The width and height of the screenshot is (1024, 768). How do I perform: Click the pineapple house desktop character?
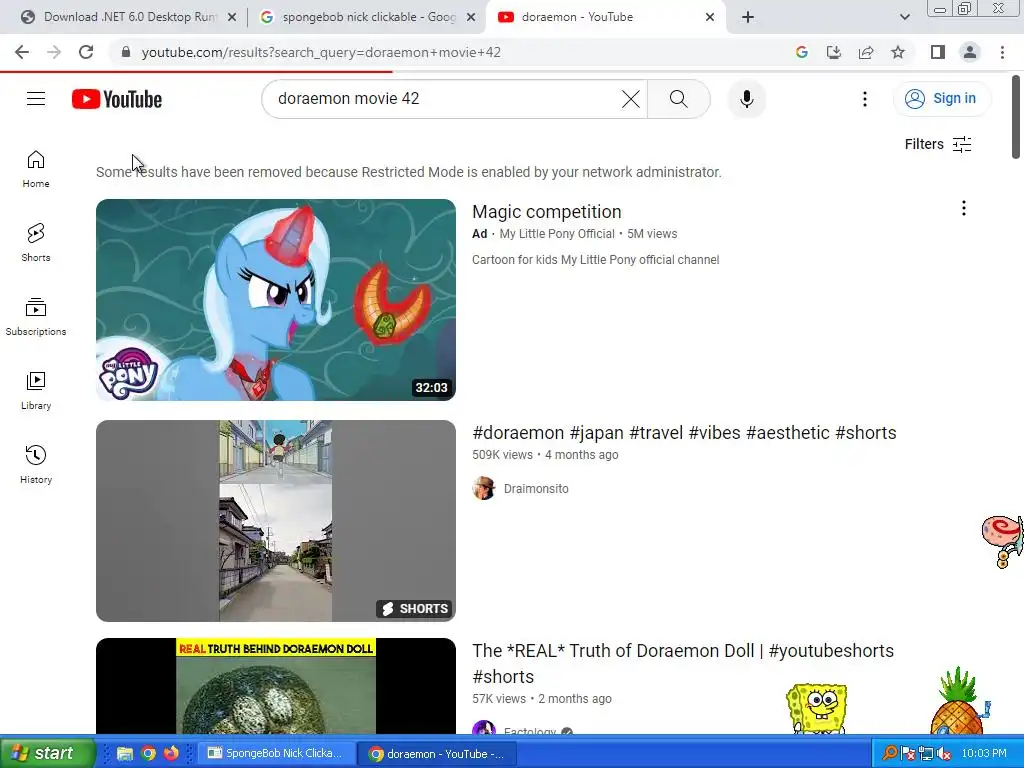959,701
